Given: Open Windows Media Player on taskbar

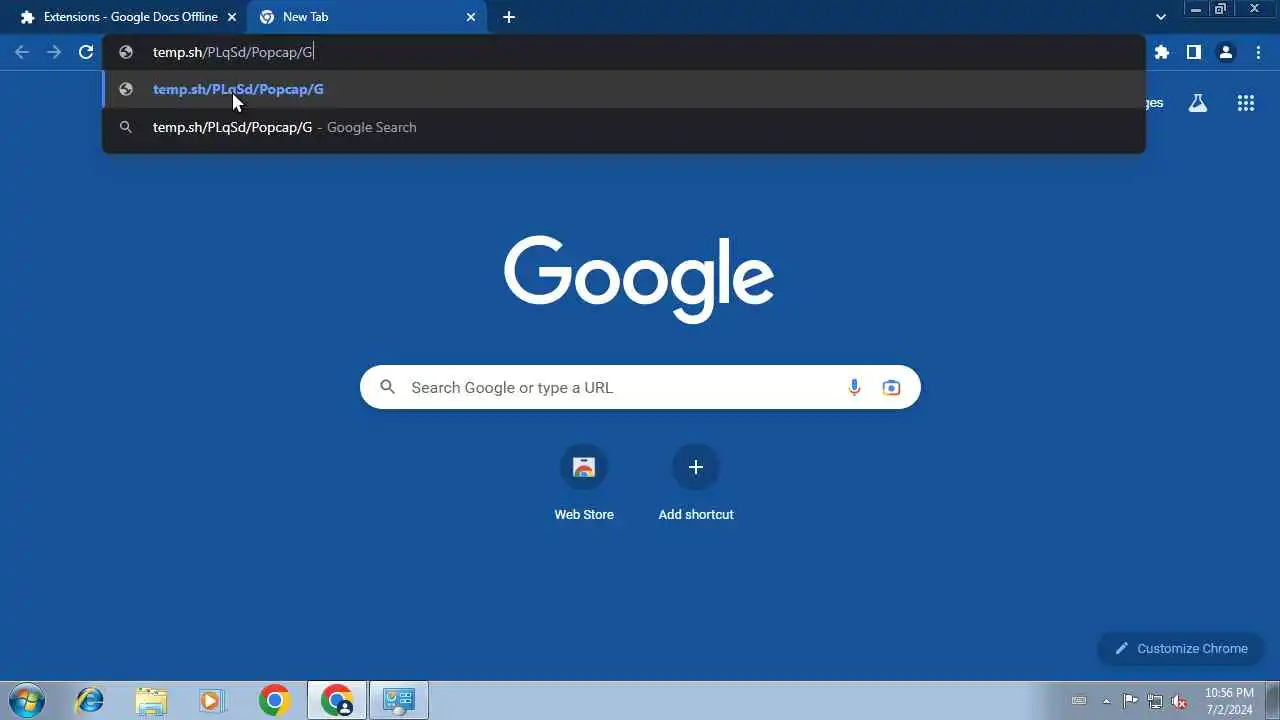Looking at the screenshot, I should tap(212, 701).
